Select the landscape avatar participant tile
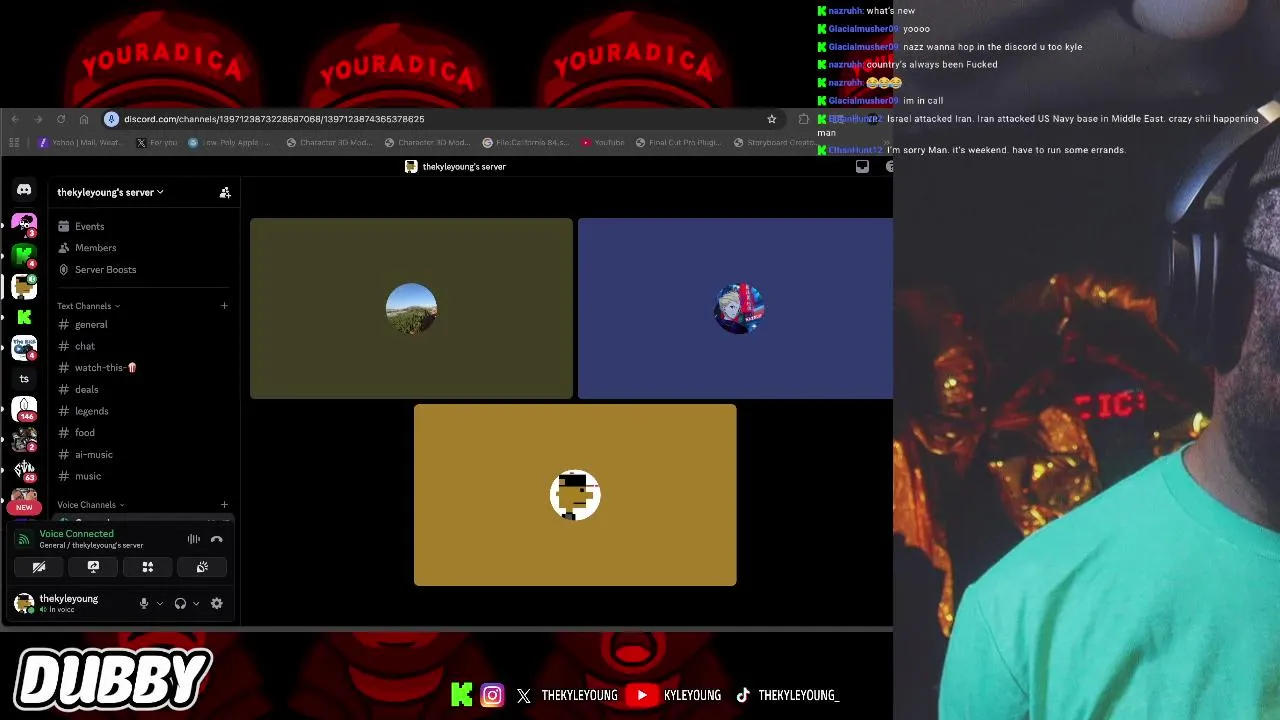 411,308
